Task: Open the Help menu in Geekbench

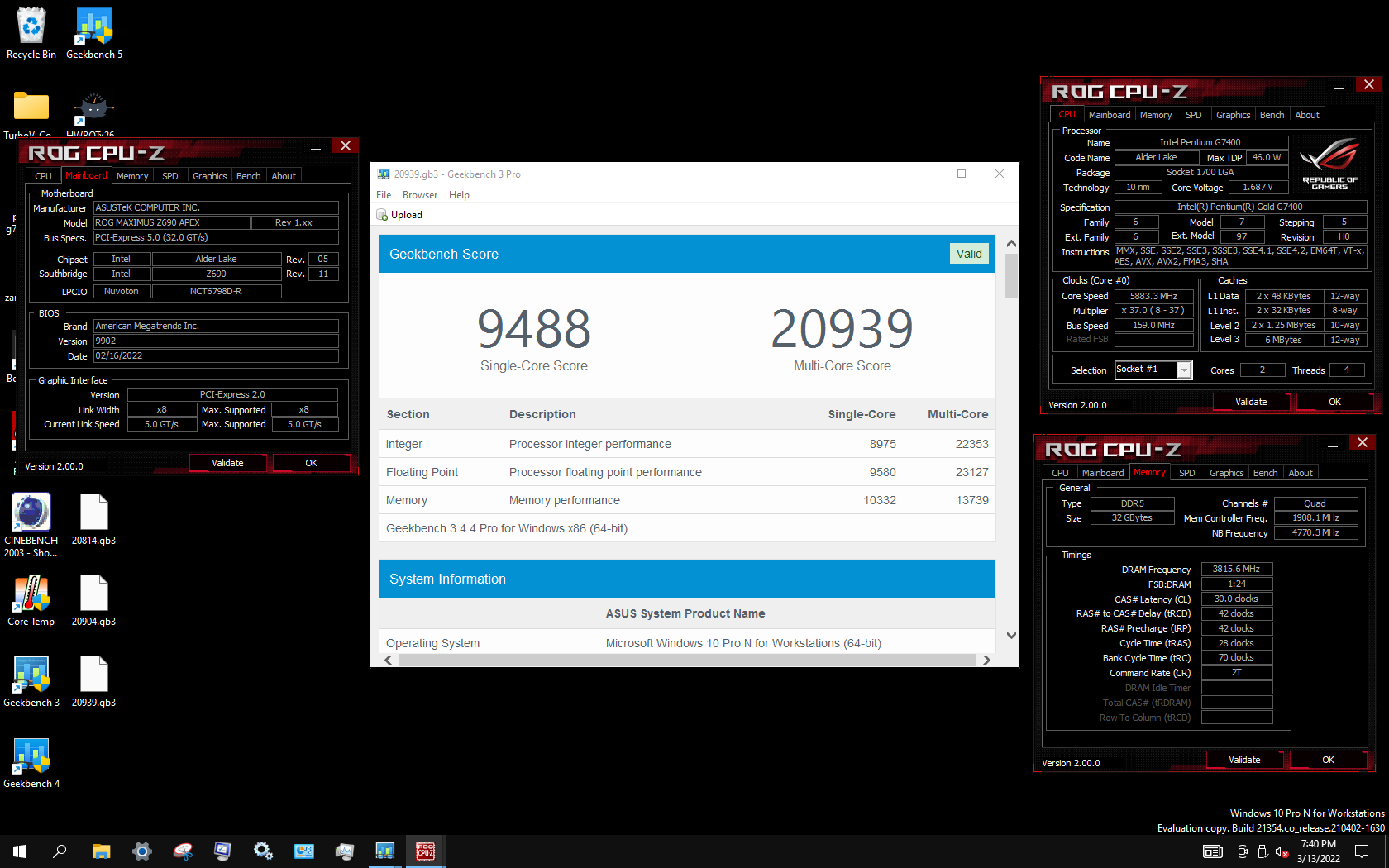Action: tap(459, 195)
